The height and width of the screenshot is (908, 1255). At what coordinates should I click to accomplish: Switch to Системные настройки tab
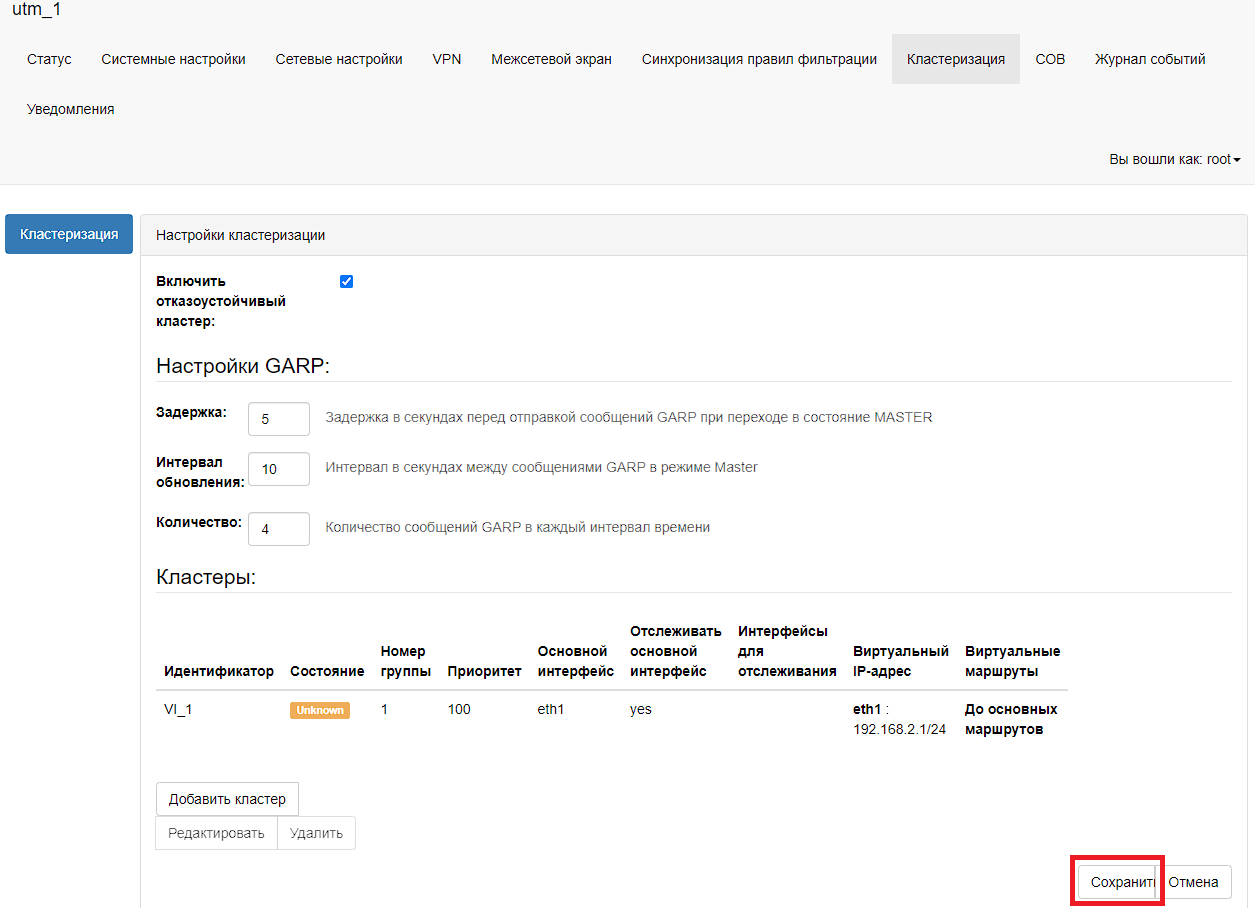coord(173,59)
